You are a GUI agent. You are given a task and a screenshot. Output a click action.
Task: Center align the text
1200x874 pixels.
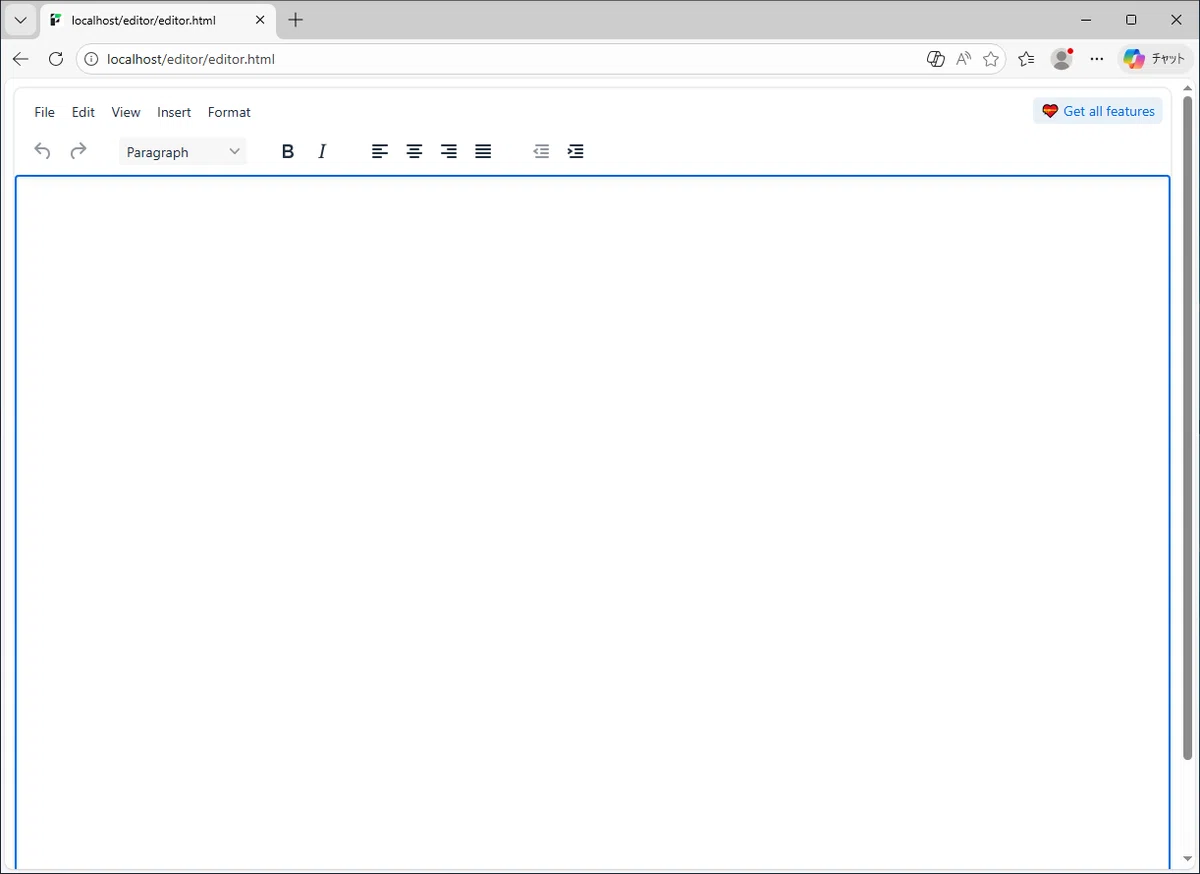click(x=414, y=152)
